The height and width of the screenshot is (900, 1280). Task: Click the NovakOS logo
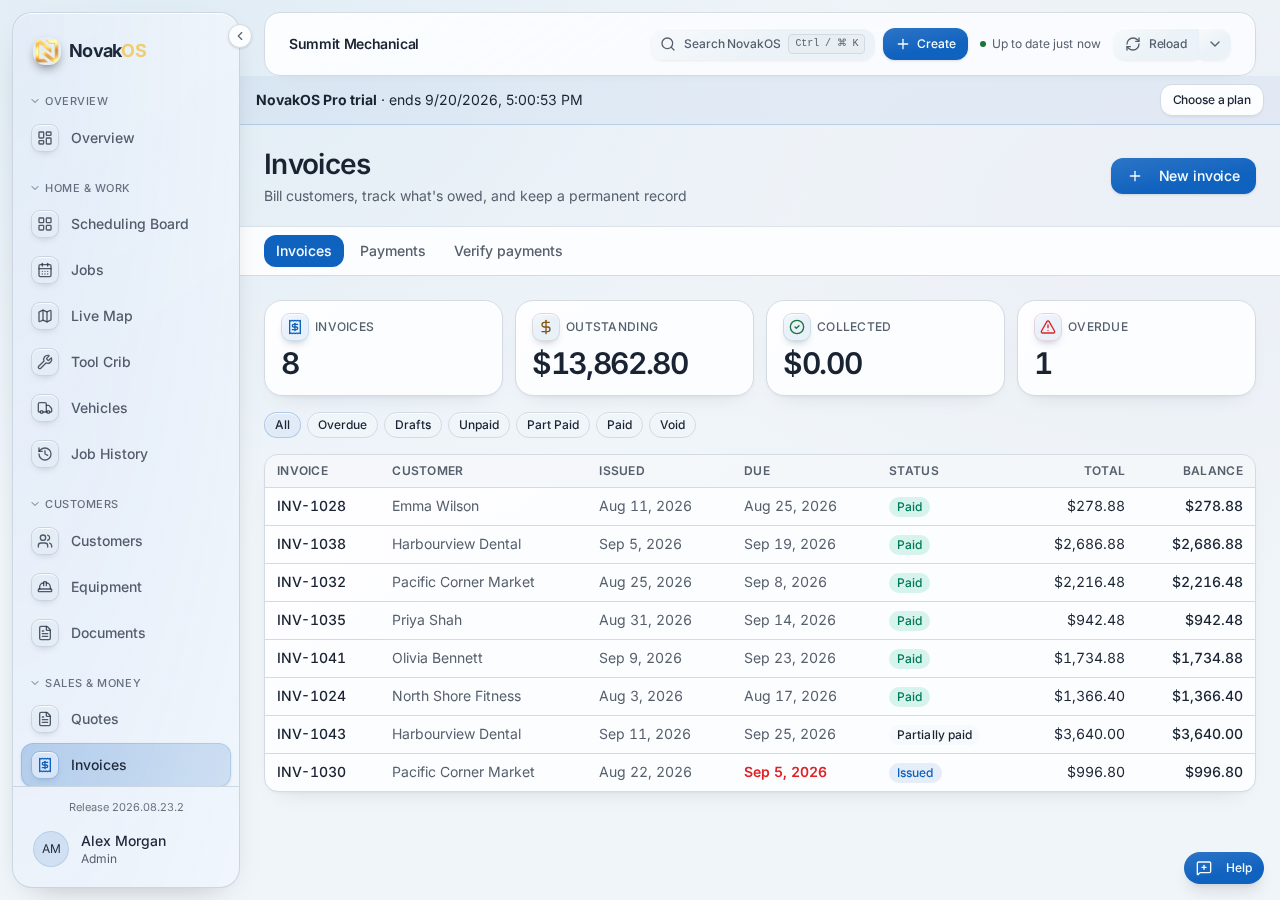89,51
